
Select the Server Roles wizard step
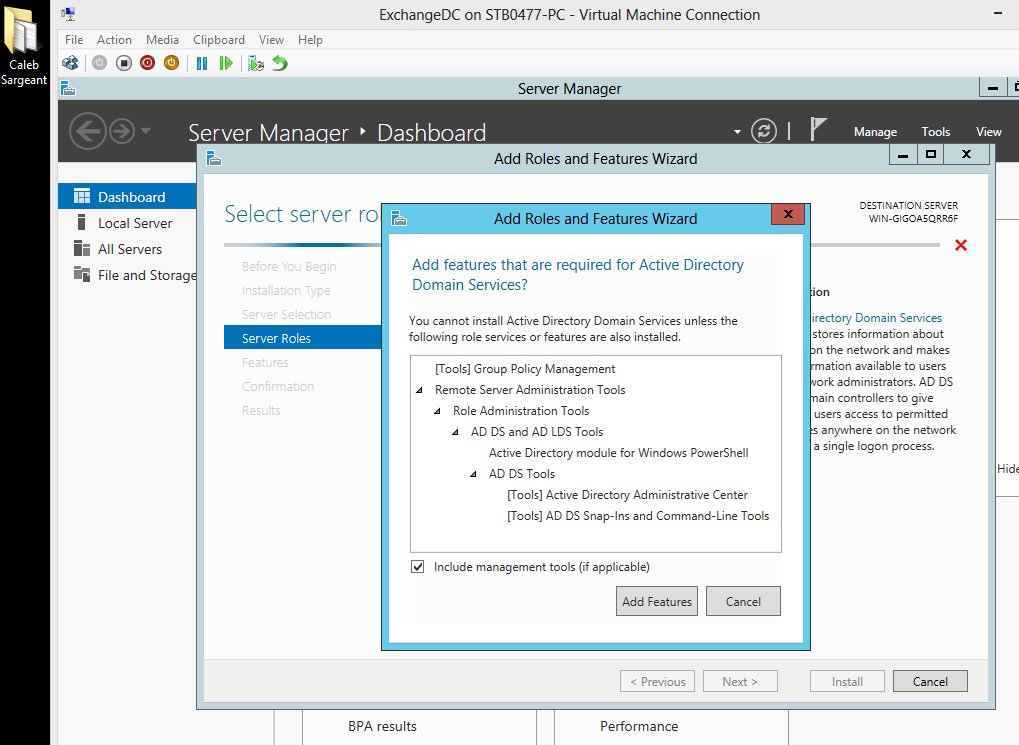(302, 337)
